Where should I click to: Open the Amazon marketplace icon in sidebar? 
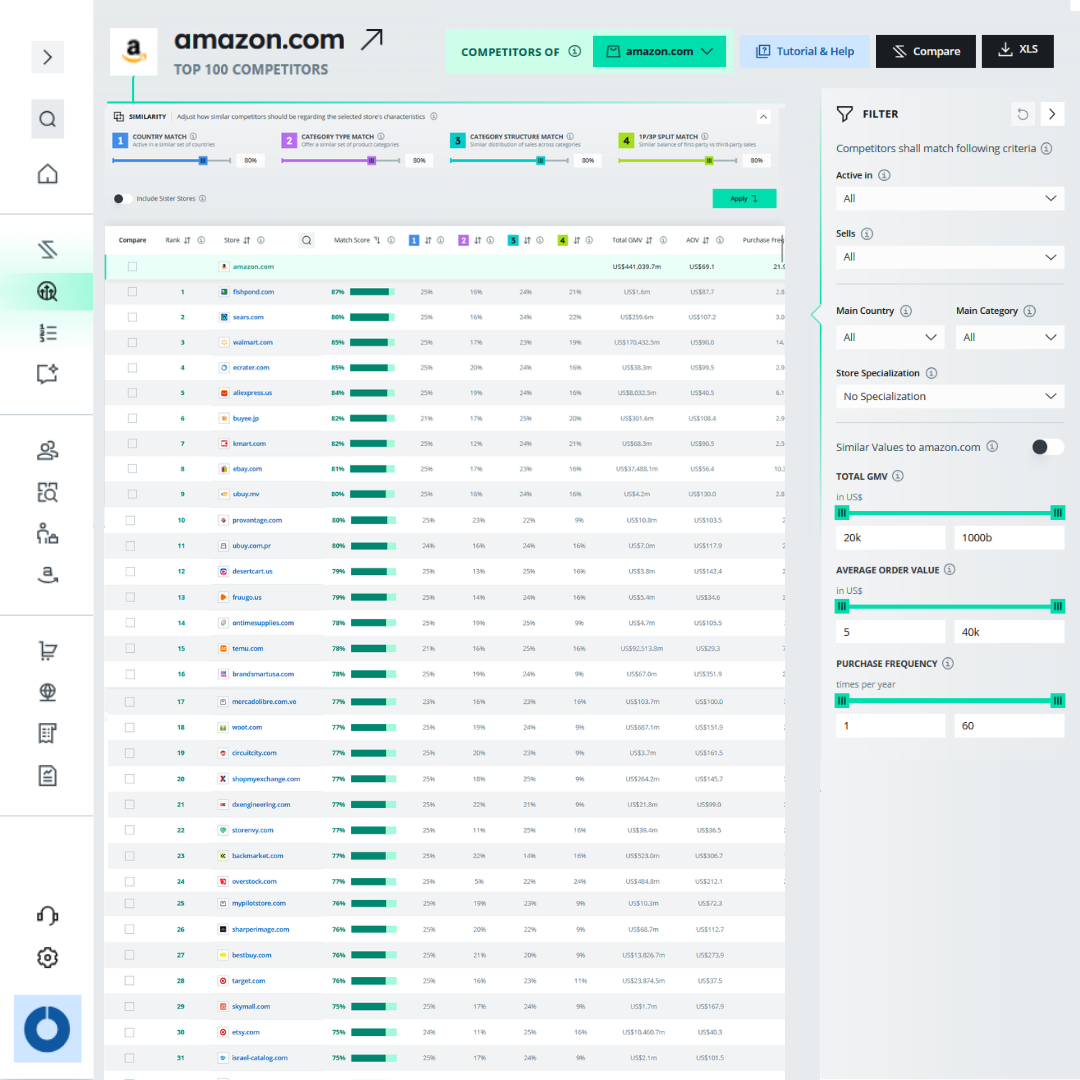tap(48, 574)
